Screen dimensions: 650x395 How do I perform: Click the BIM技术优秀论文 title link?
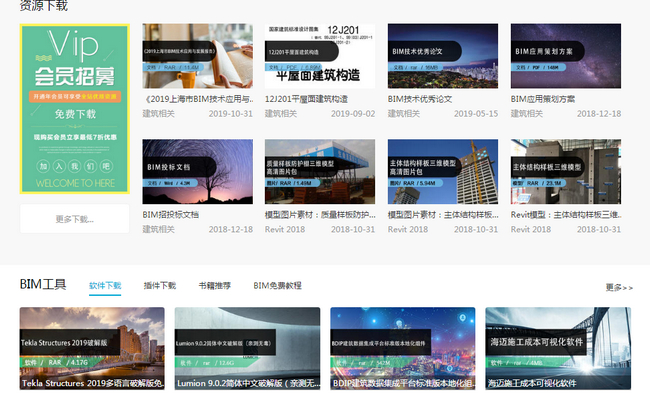tap(420, 99)
